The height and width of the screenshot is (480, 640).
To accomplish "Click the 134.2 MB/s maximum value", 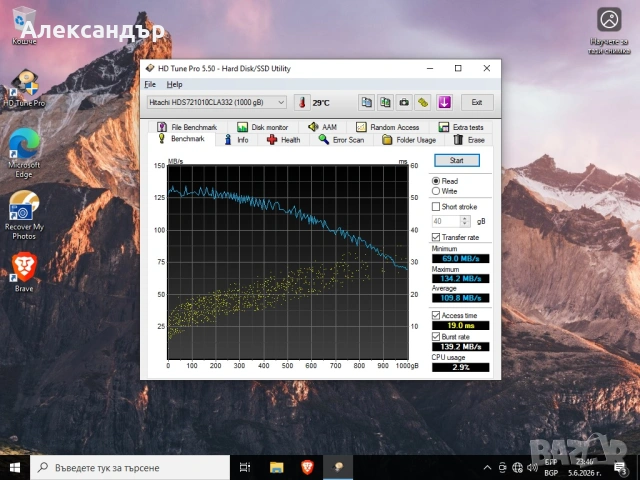I will (x=460, y=278).
